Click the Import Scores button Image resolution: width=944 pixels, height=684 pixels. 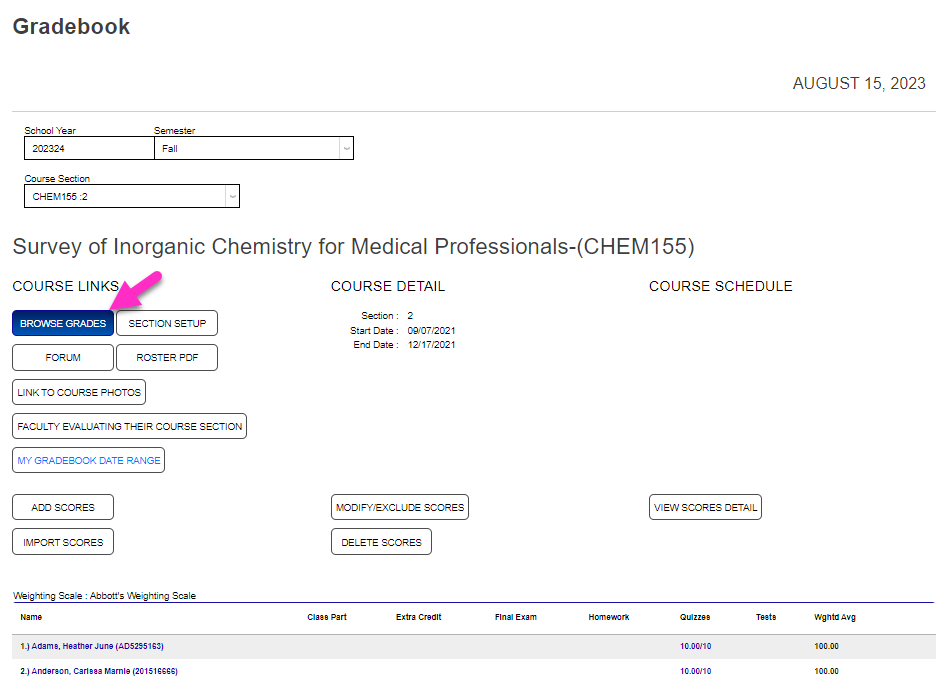point(62,541)
